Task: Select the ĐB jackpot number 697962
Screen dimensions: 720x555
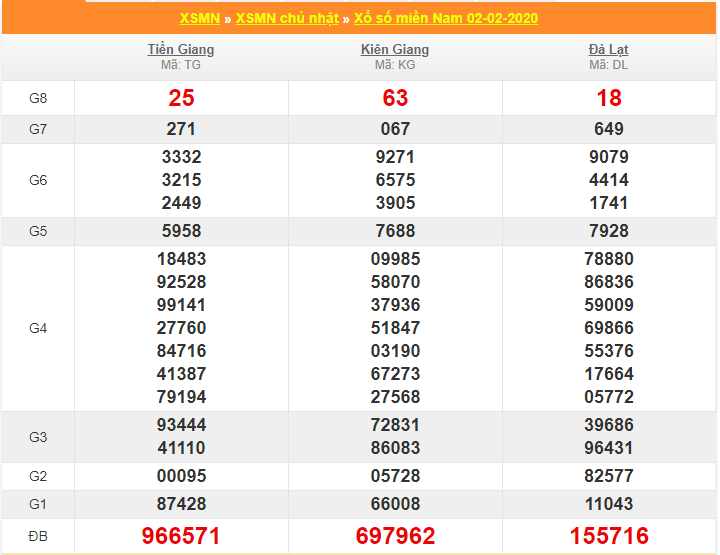Action: click(395, 536)
